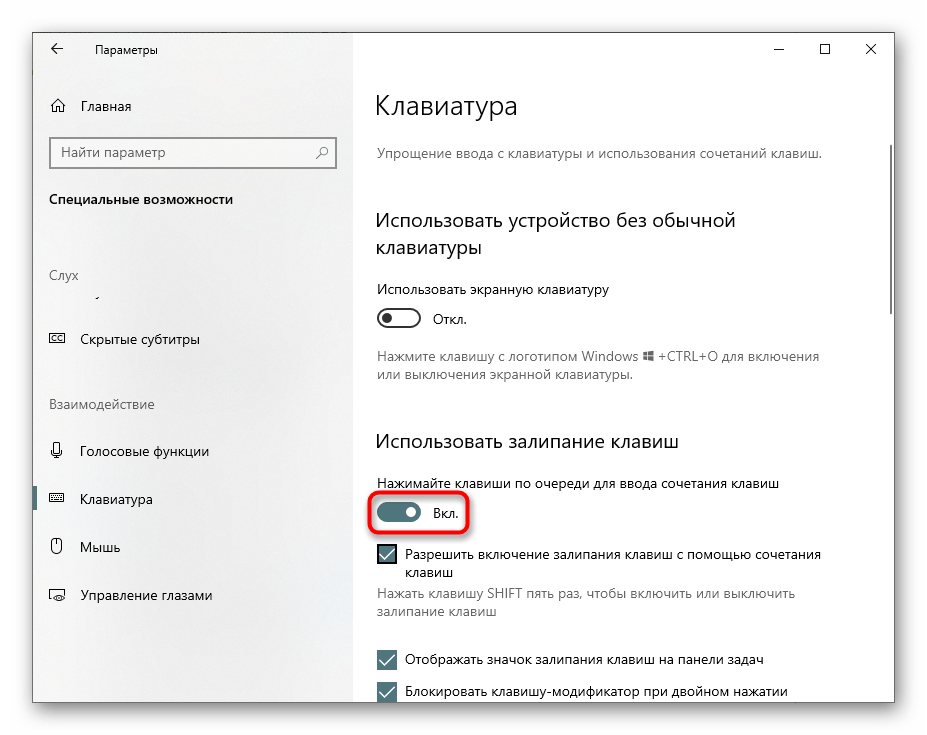The width and height of the screenshot is (927, 735).
Task: Click Использовать залипание клавиш heading
Action: 527,442
